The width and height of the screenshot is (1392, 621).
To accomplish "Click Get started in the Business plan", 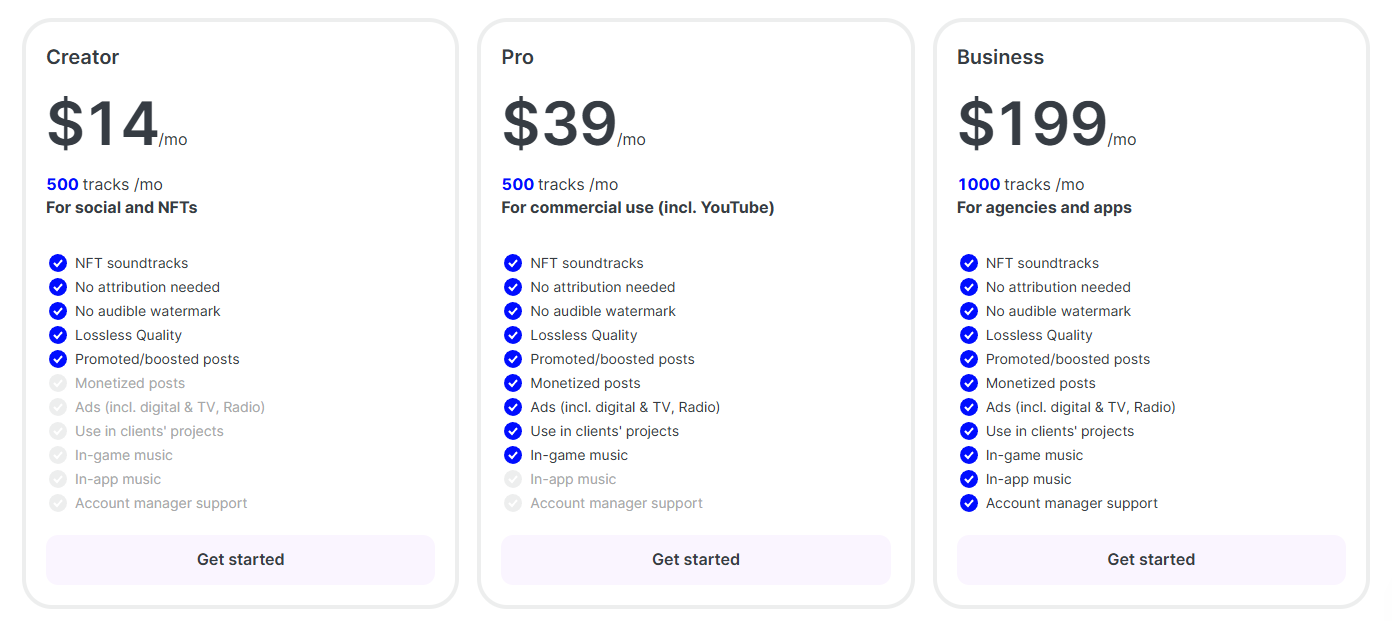I will 1151,560.
